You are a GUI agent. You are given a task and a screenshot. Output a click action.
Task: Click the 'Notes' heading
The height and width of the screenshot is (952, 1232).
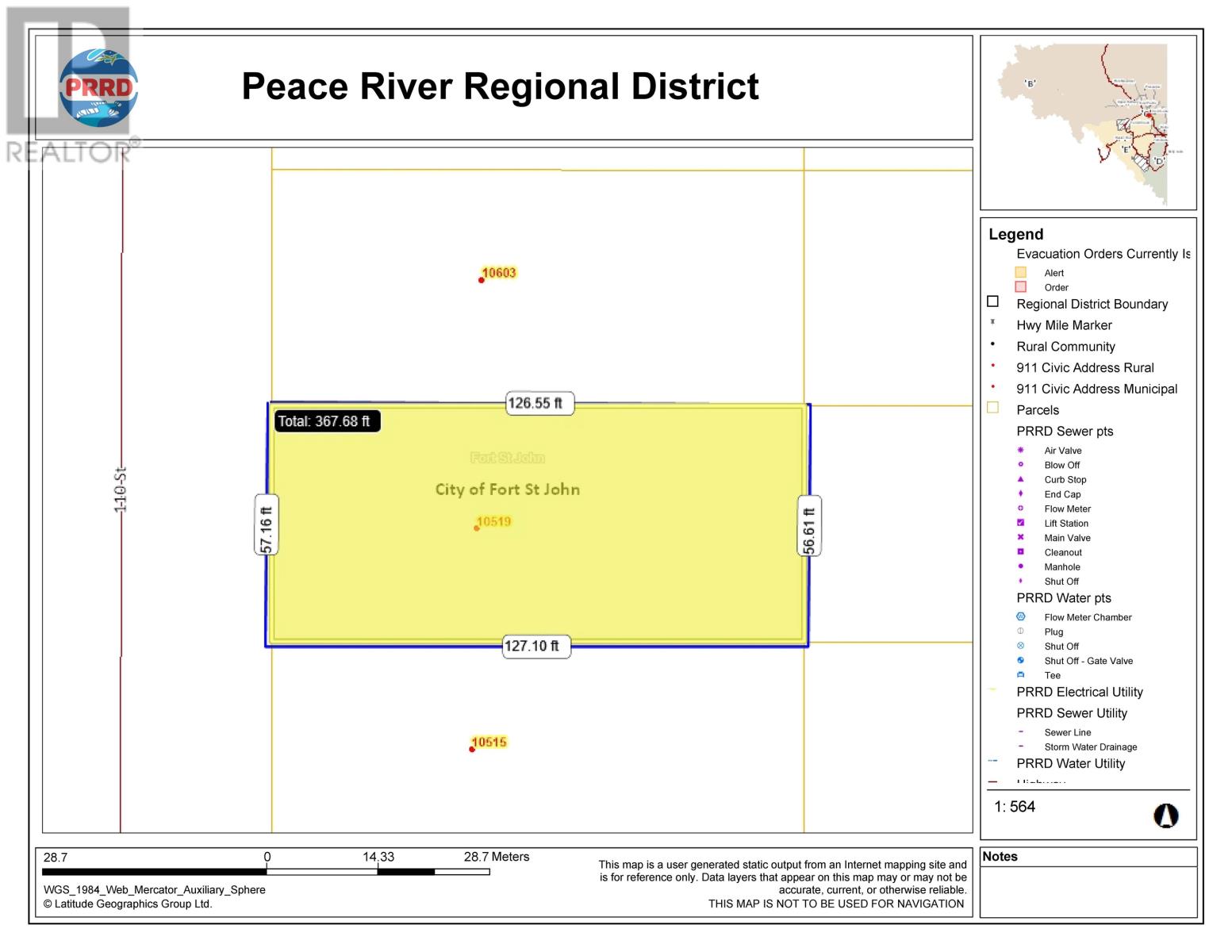coord(1000,857)
